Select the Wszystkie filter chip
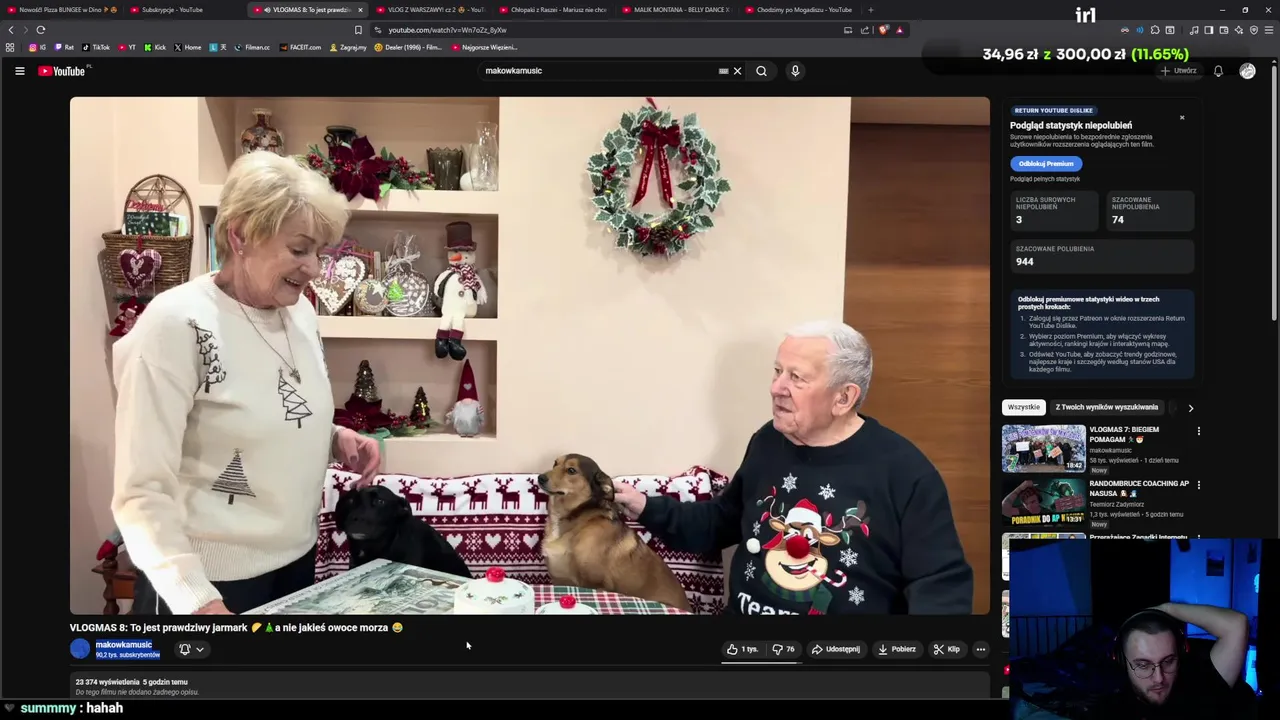This screenshot has height=720, width=1280. pyautogui.click(x=1023, y=407)
